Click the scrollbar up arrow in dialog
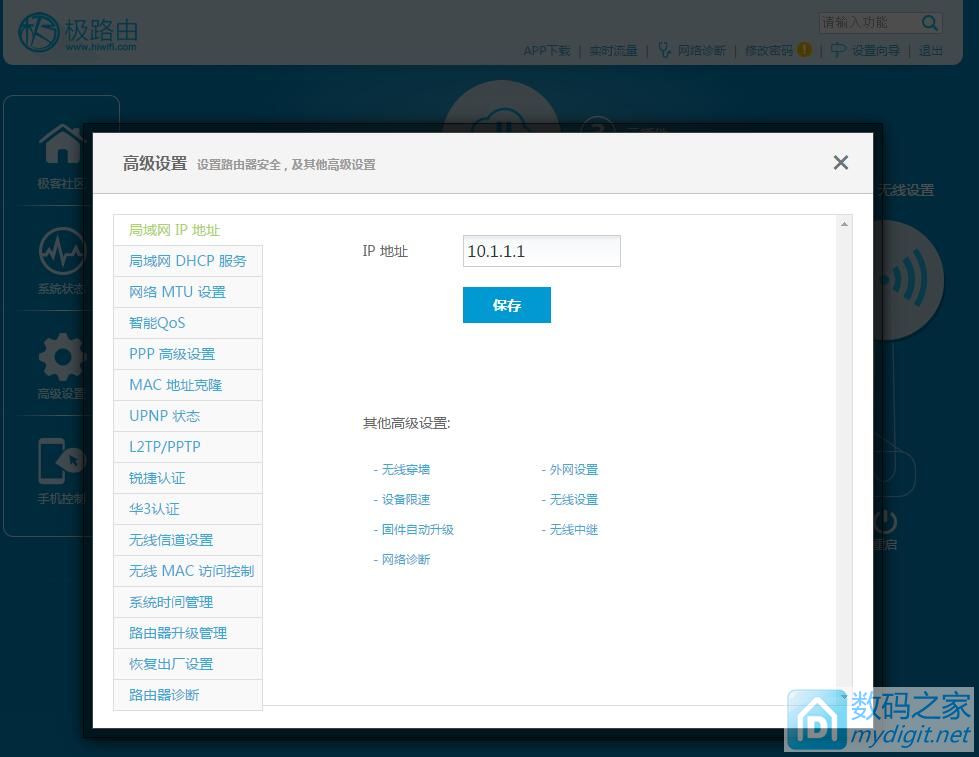 (x=844, y=224)
